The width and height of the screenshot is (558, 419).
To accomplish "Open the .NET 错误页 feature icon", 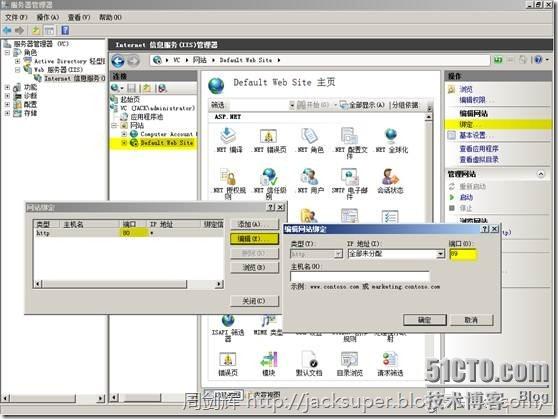I will click(269, 140).
